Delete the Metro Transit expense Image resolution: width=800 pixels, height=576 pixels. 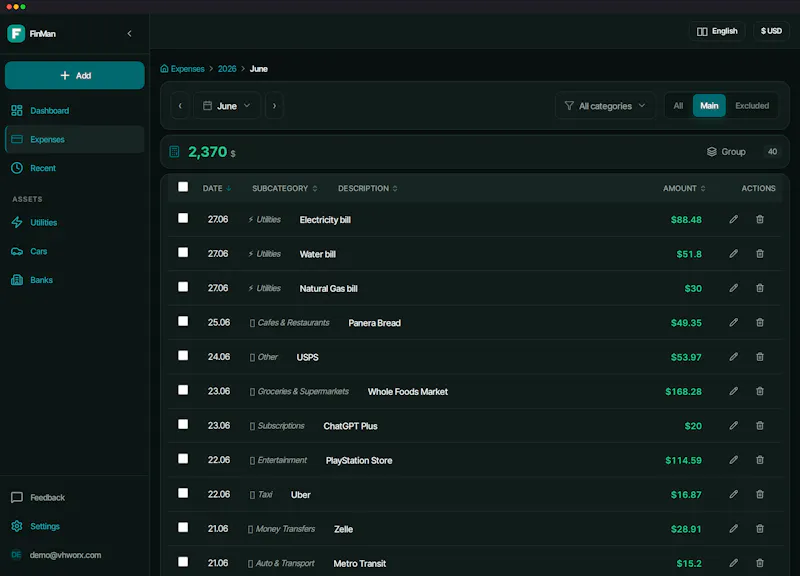pos(760,563)
